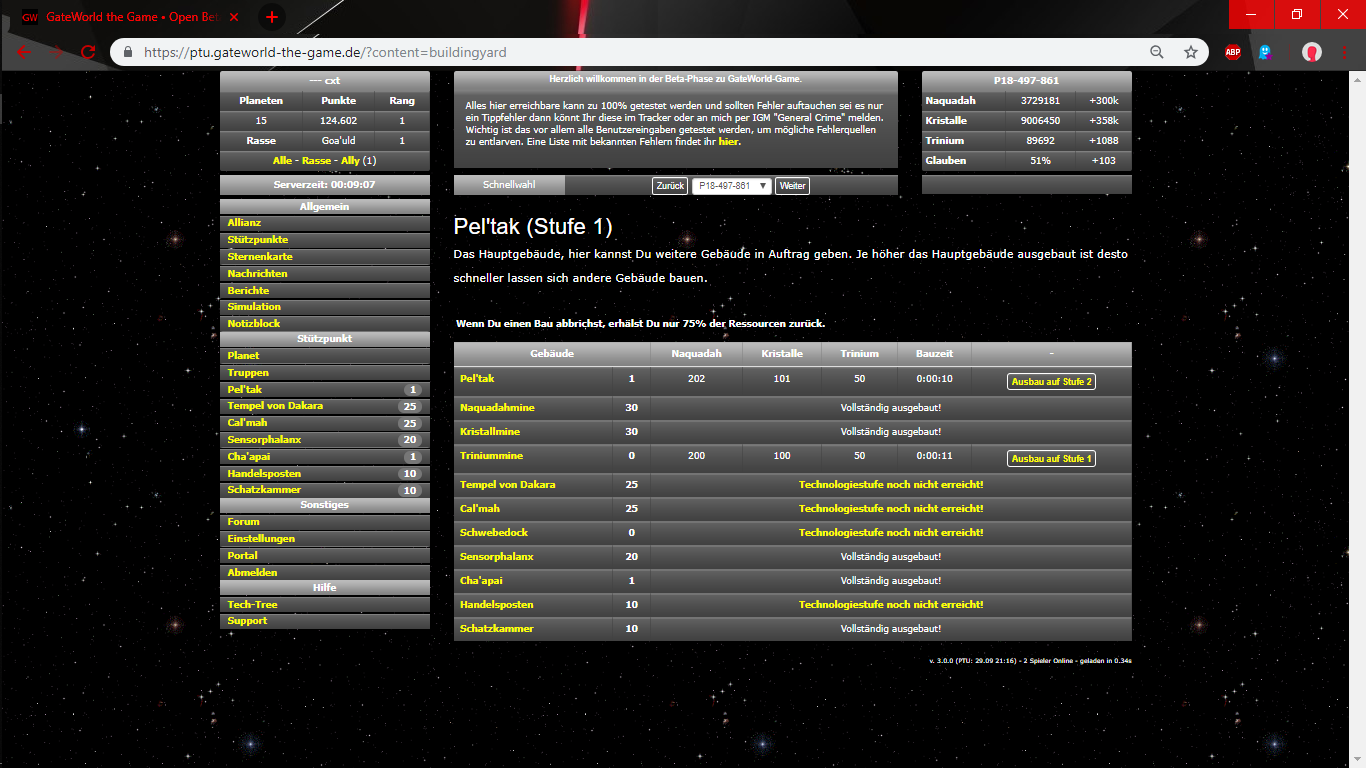Image resolution: width=1366 pixels, height=768 pixels.
Task: Open Sternenkarte in the sidebar menu
Action: coord(246,257)
